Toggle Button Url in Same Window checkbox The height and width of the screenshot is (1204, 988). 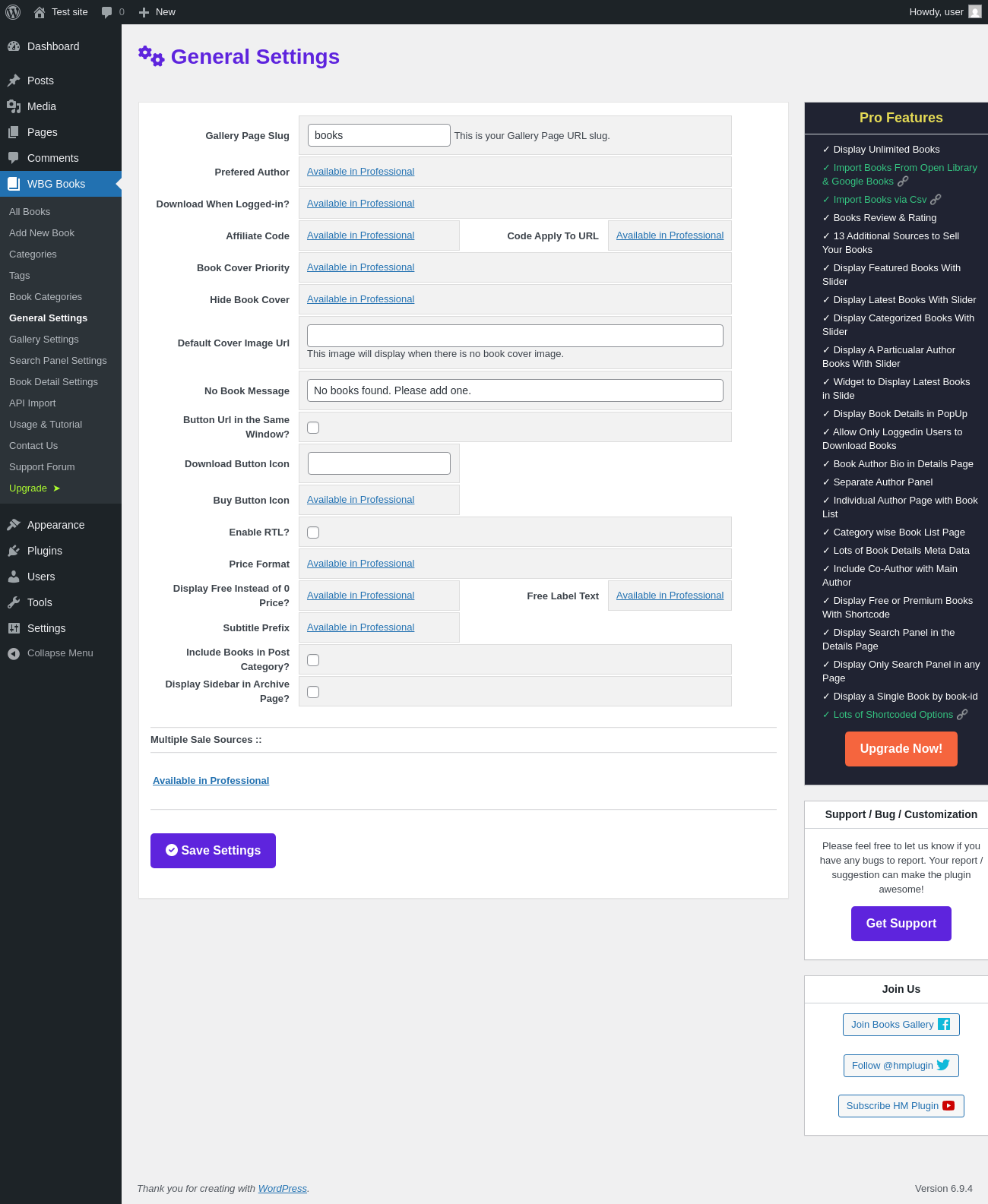313,428
